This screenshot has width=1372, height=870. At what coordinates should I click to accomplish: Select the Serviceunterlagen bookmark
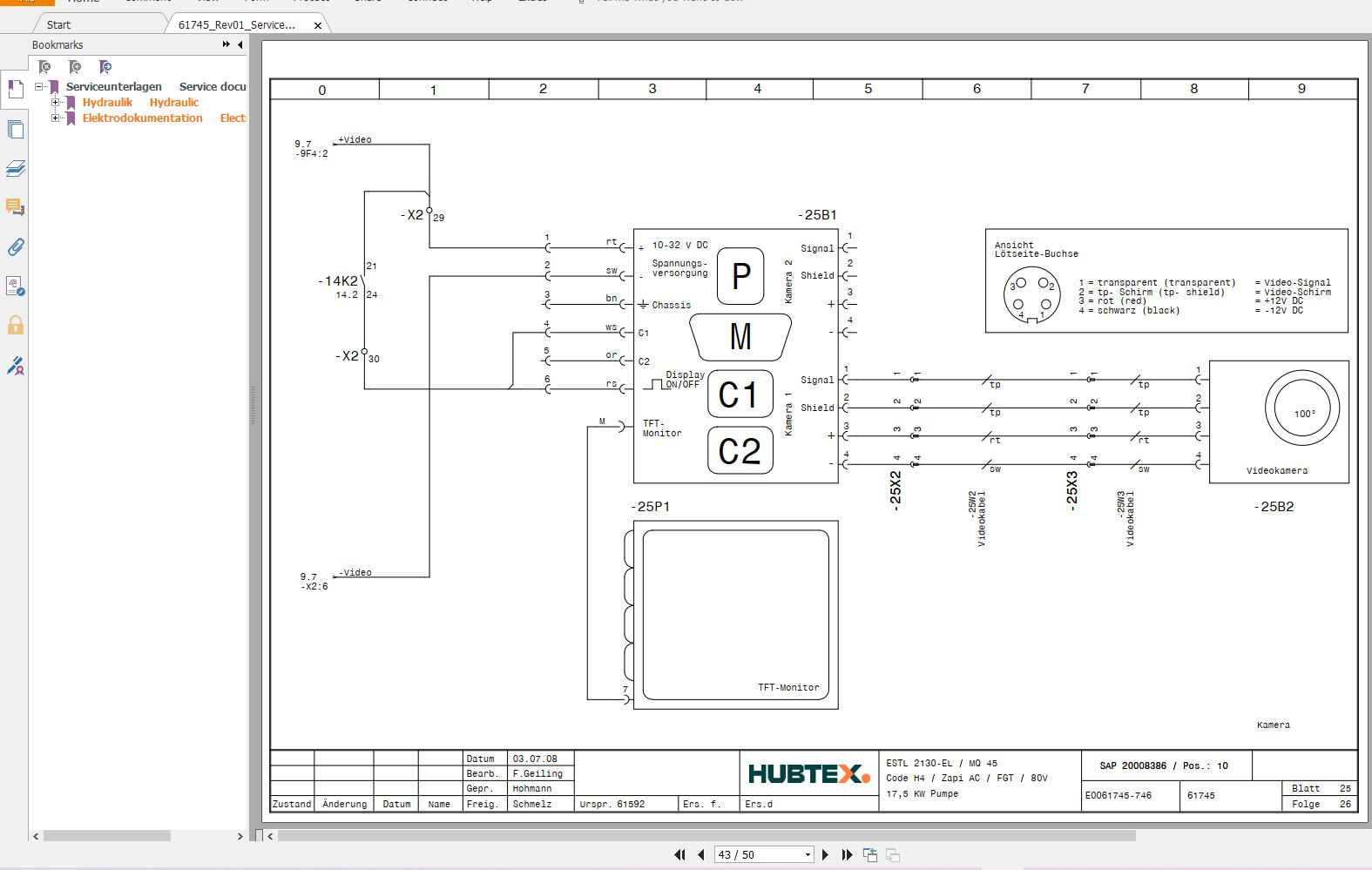coord(113,86)
